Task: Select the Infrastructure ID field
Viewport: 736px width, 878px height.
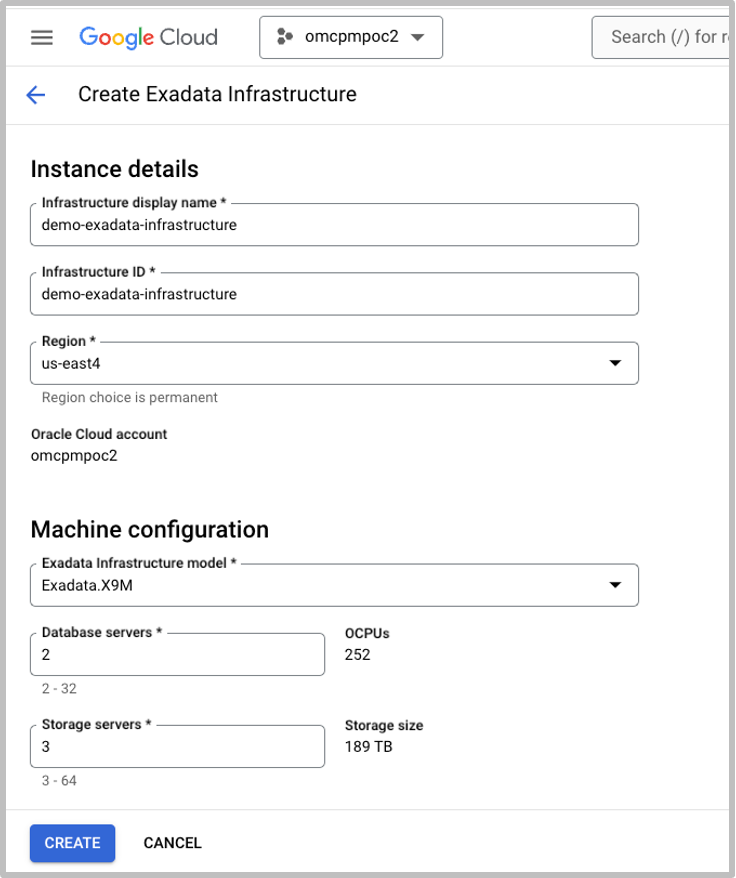Action: click(x=334, y=293)
